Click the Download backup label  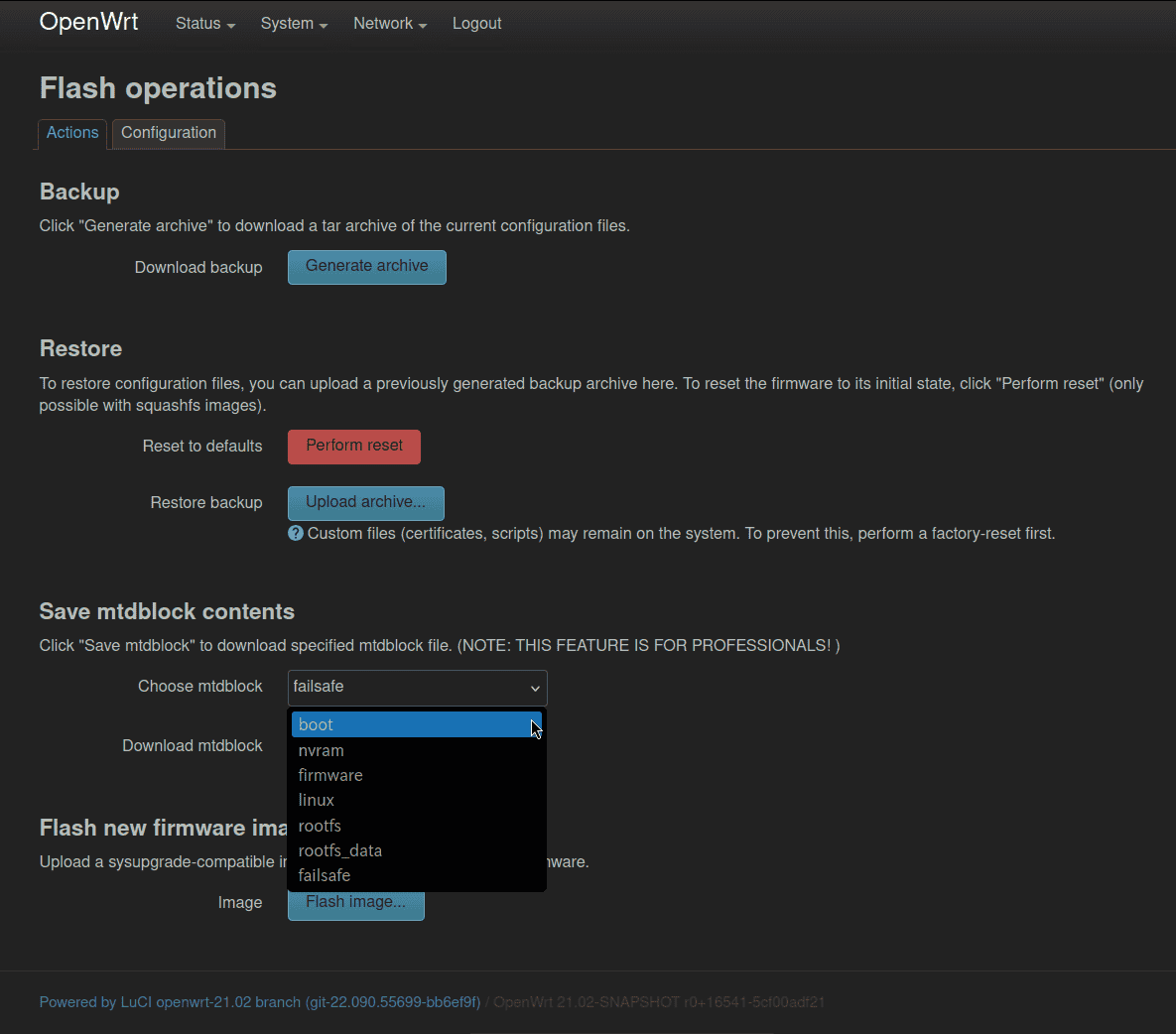(x=198, y=267)
